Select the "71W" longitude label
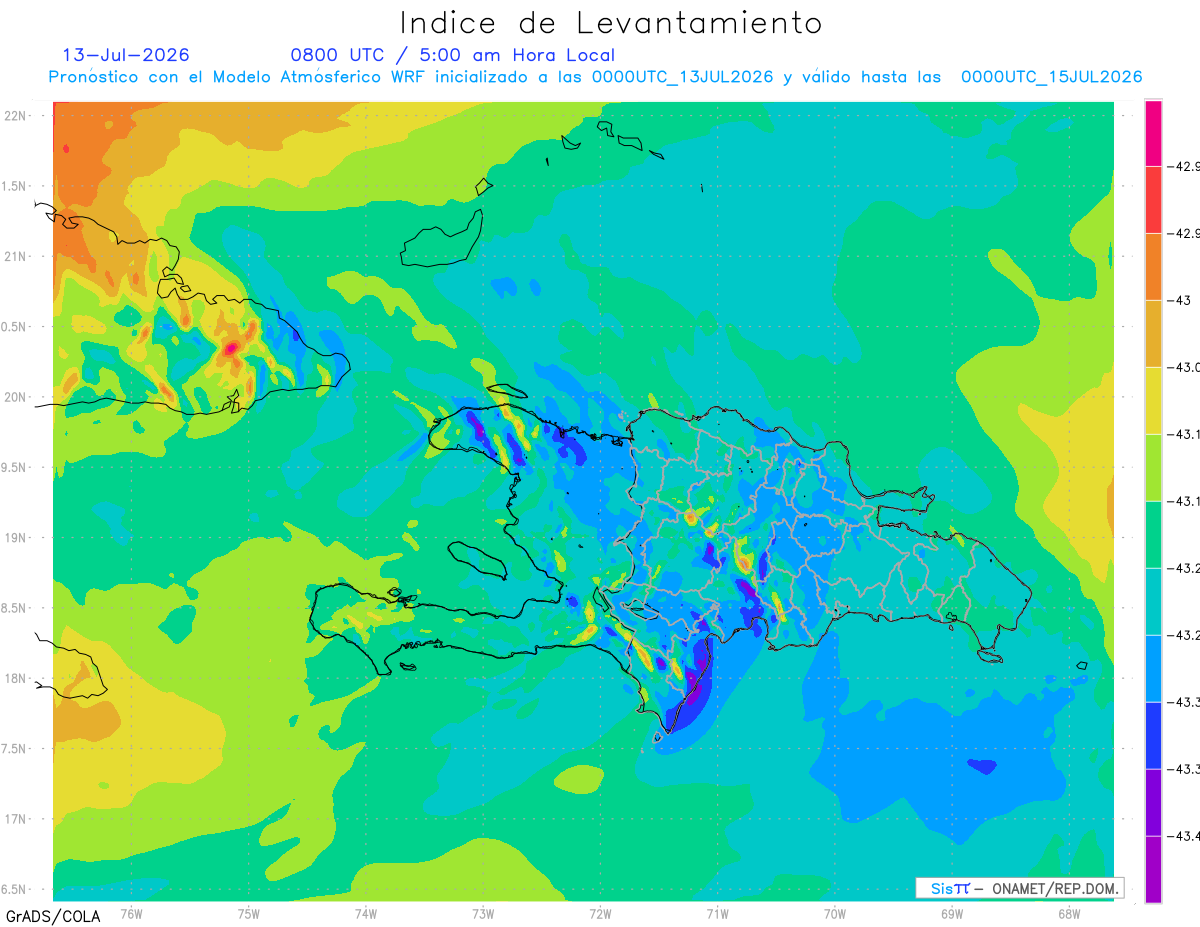 717,914
